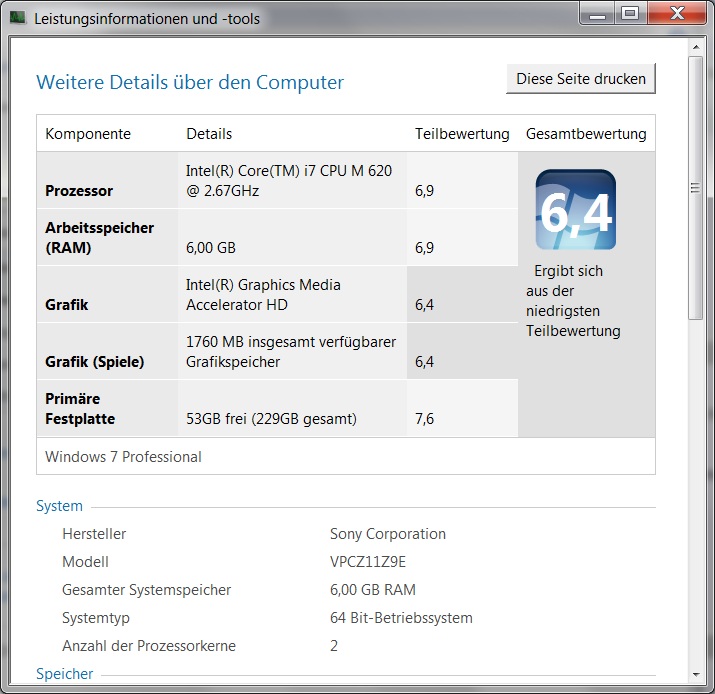This screenshot has height=694, width=715.
Task: Click the window title 'Leistungsinformationen und -tools'
Action: click(x=147, y=19)
